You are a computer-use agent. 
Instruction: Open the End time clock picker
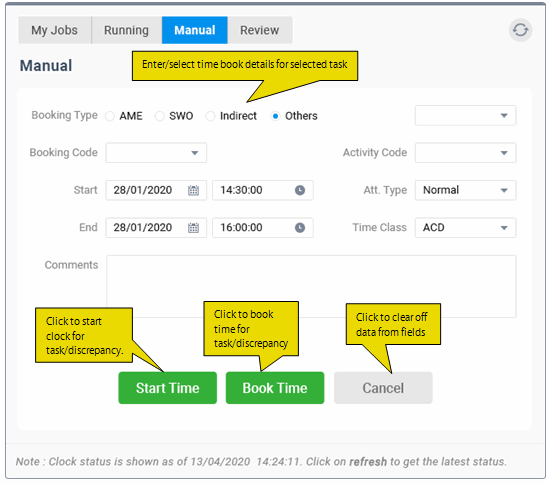point(300,228)
